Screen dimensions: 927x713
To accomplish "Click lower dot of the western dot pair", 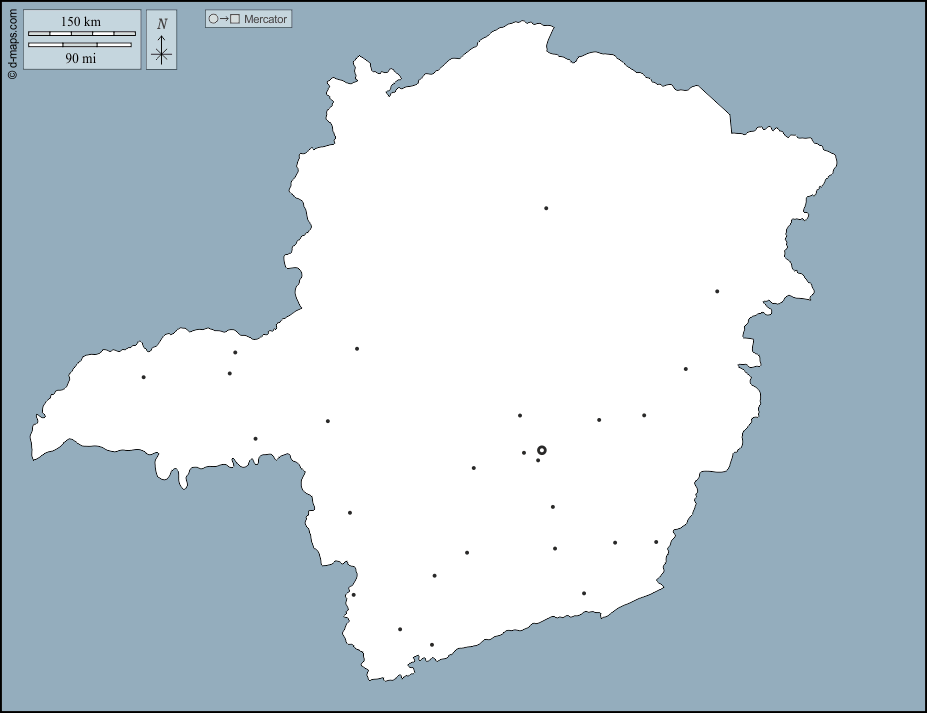I will (x=230, y=373).
